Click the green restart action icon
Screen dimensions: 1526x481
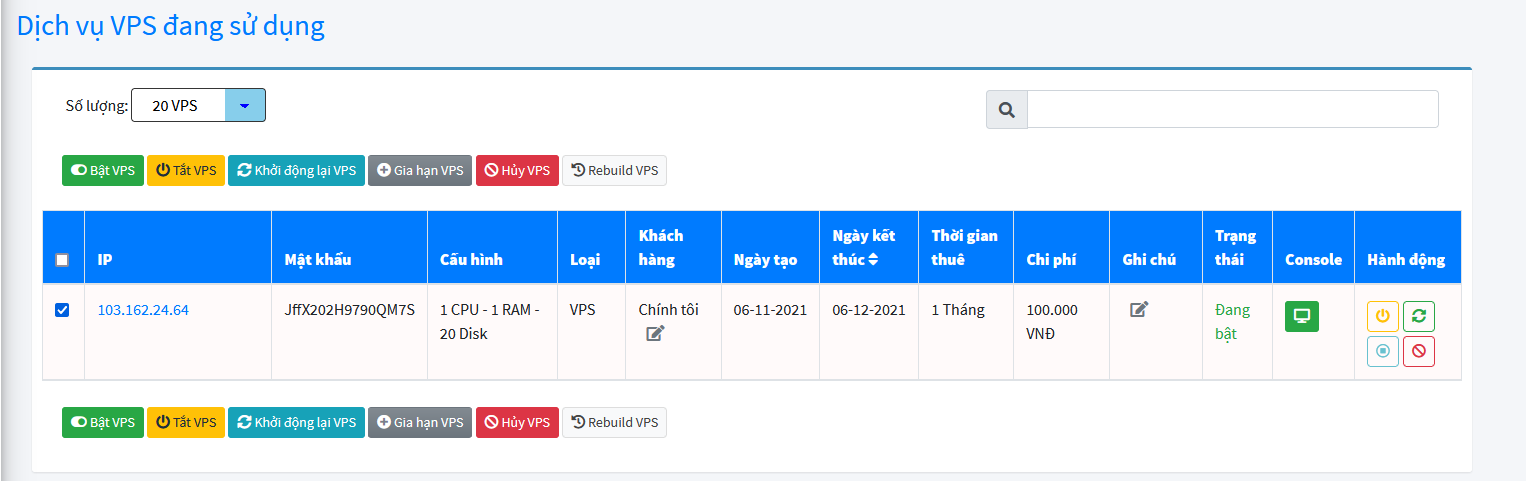tap(1419, 316)
